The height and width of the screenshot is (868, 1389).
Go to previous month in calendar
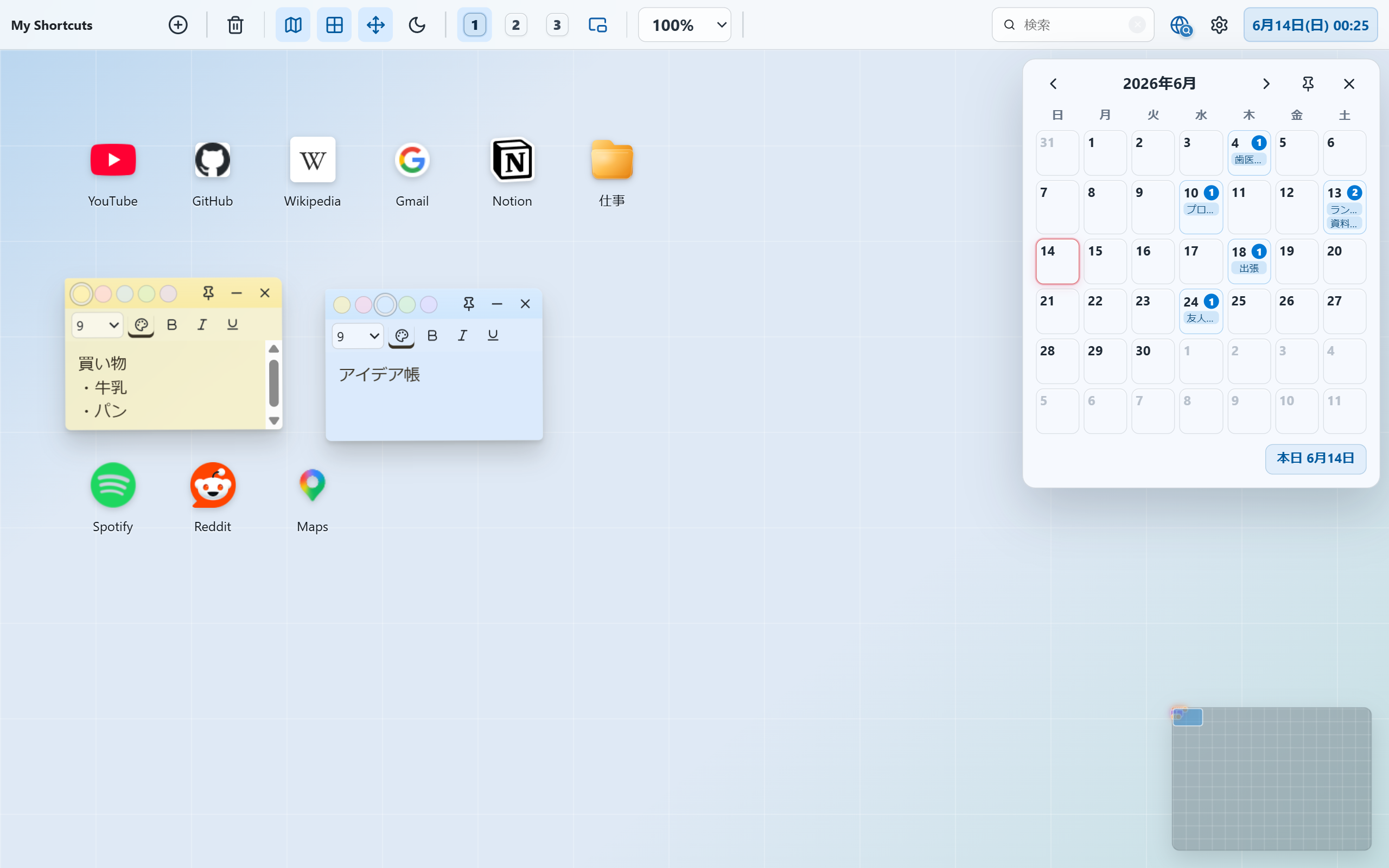pos(1053,84)
